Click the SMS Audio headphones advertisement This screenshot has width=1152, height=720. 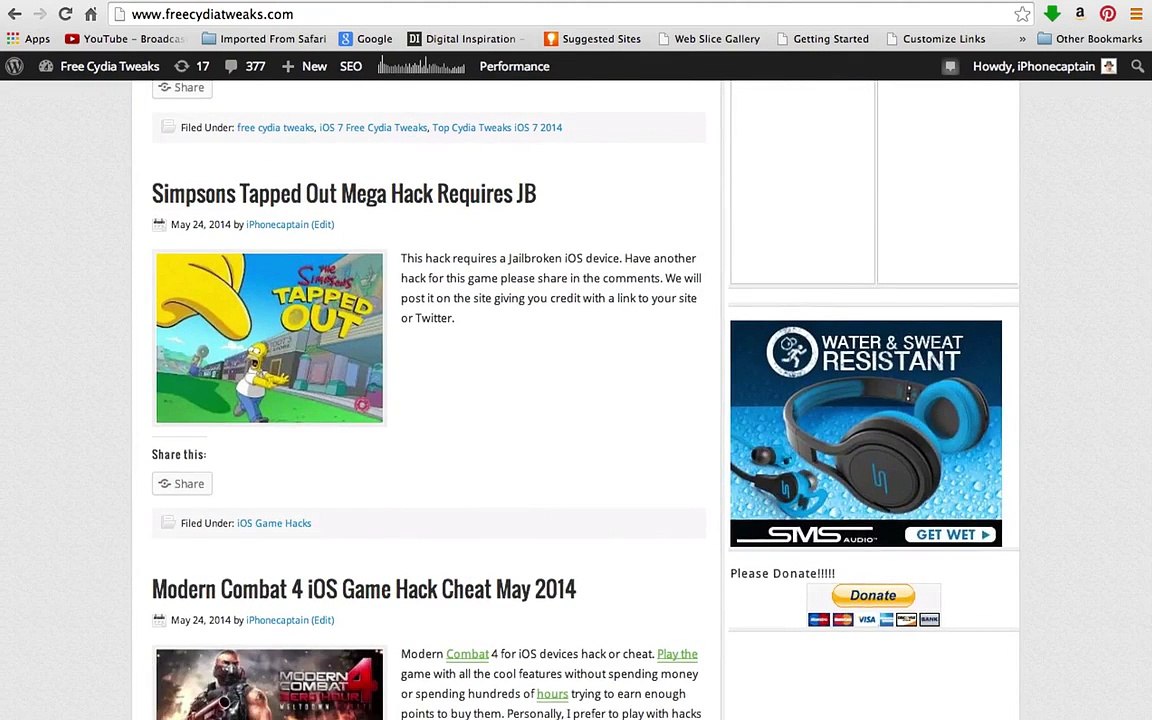coord(866,433)
